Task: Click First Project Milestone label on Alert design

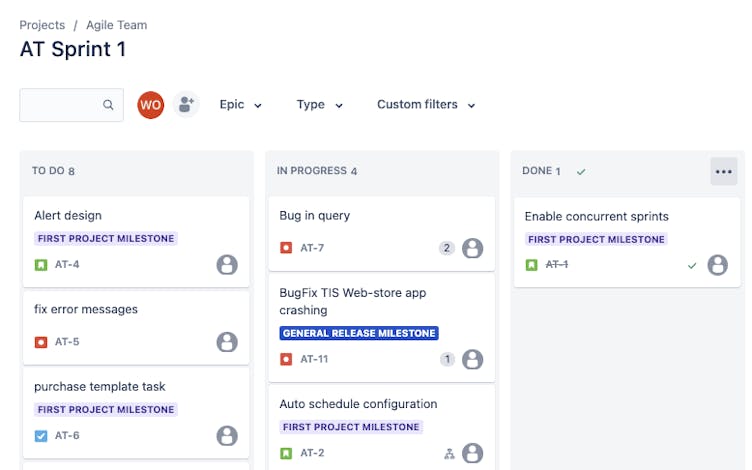Action: pos(106,238)
